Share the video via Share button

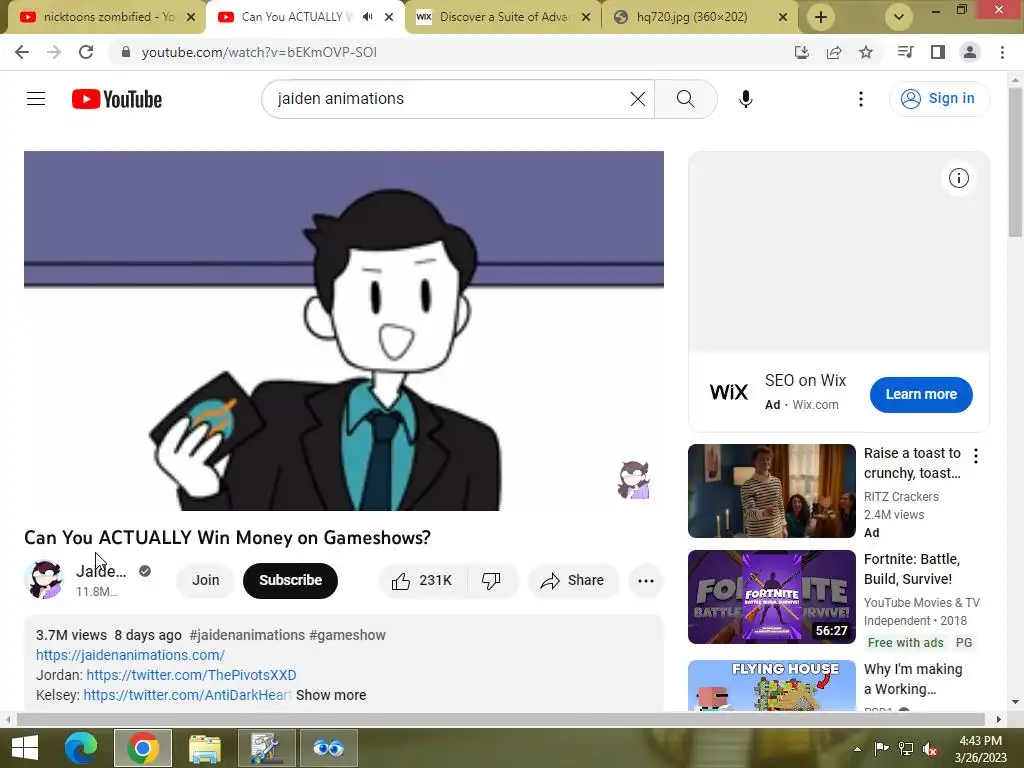click(x=573, y=581)
